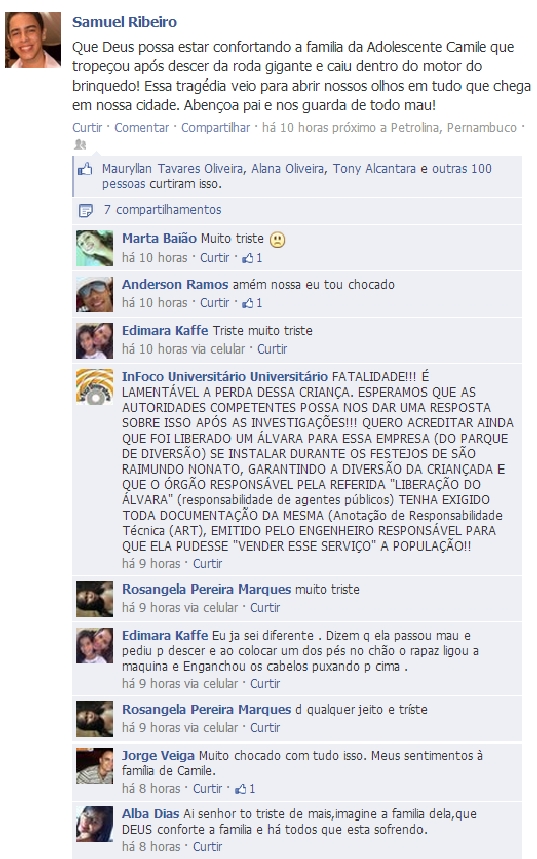Click Comentar under the main post
Image resolution: width=537 pixels, height=859 pixels.
point(141,128)
